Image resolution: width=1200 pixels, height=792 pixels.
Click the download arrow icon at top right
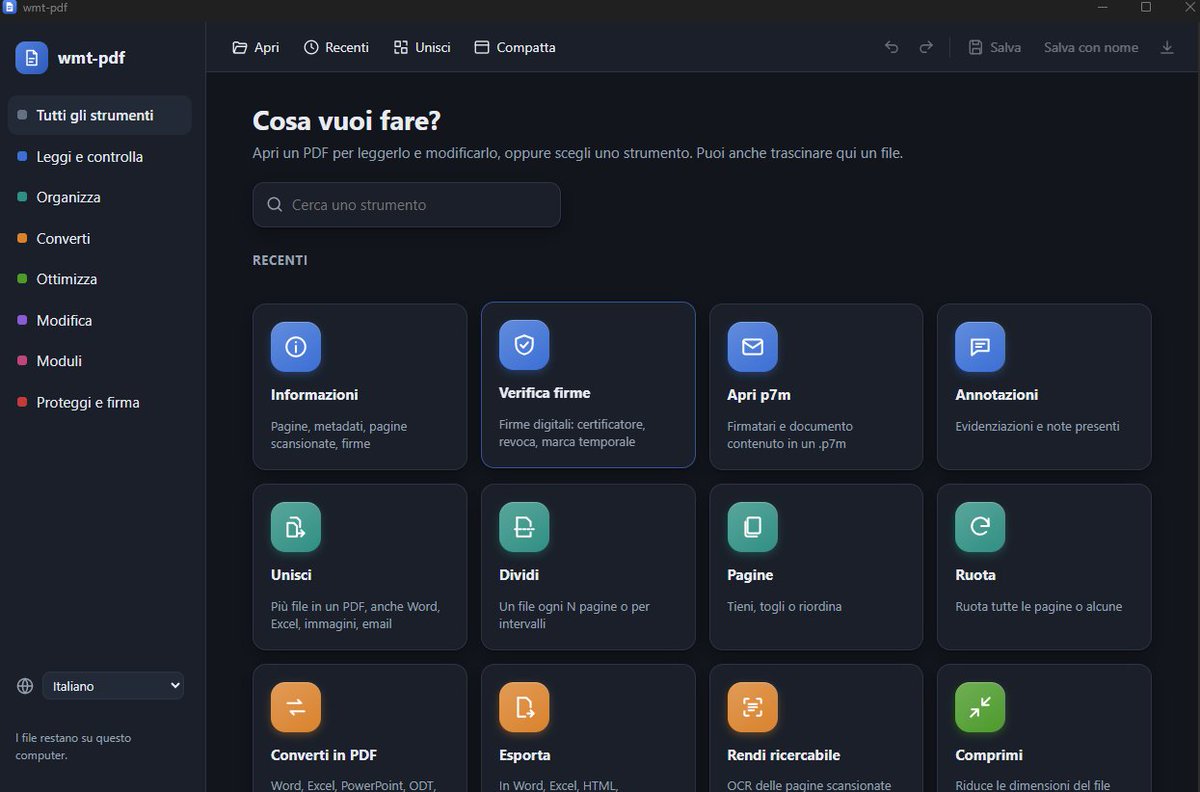1167,47
